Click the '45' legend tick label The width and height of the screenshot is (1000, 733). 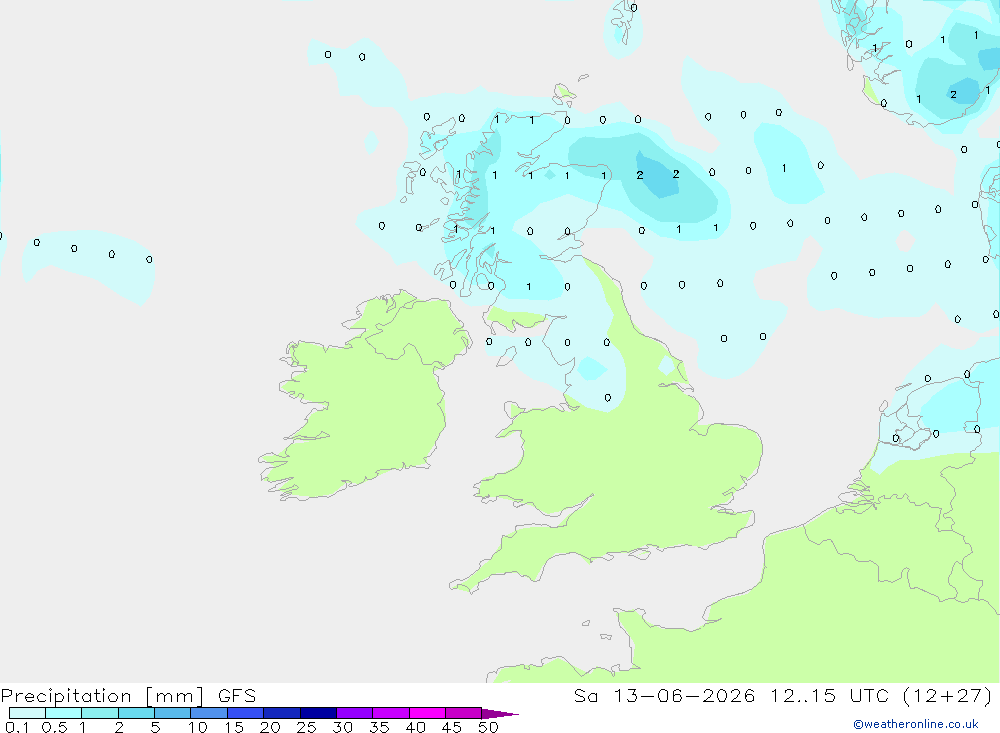pyautogui.click(x=452, y=727)
